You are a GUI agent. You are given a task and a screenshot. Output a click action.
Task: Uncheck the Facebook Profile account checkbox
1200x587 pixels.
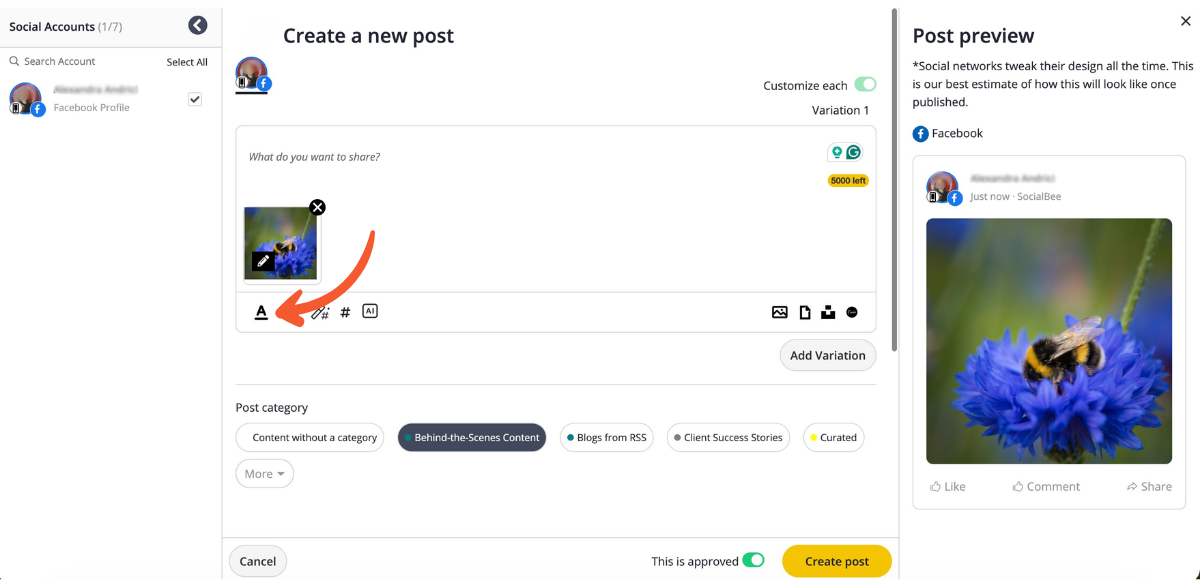(x=195, y=99)
